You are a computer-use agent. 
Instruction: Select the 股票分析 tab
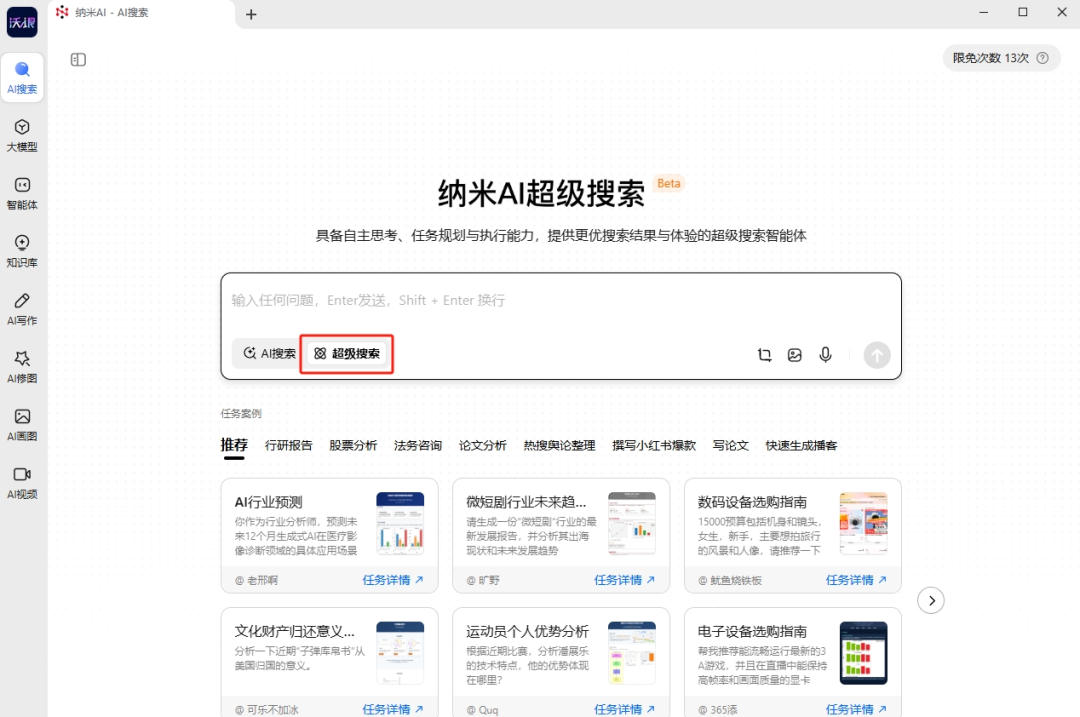pos(353,446)
